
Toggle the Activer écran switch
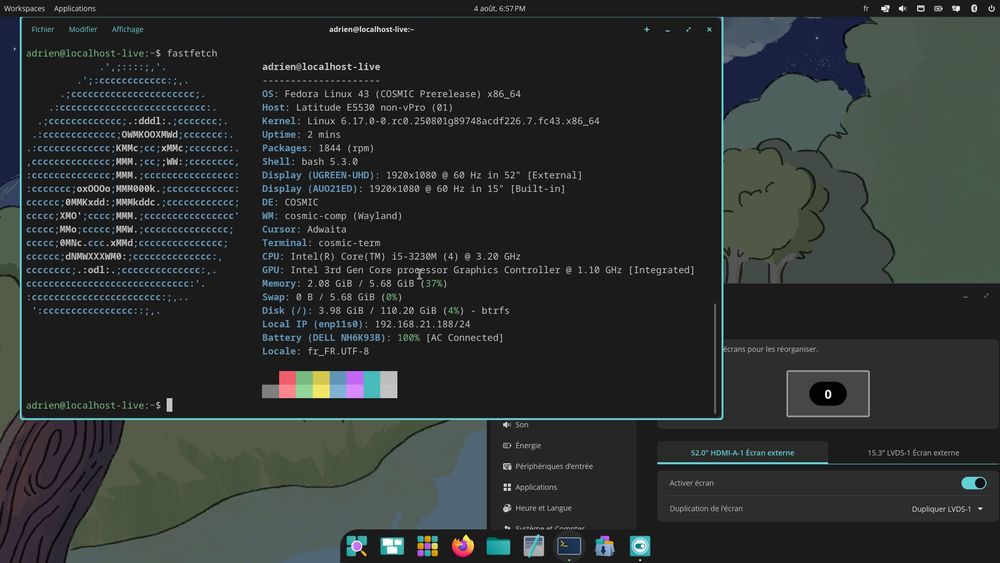(973, 483)
